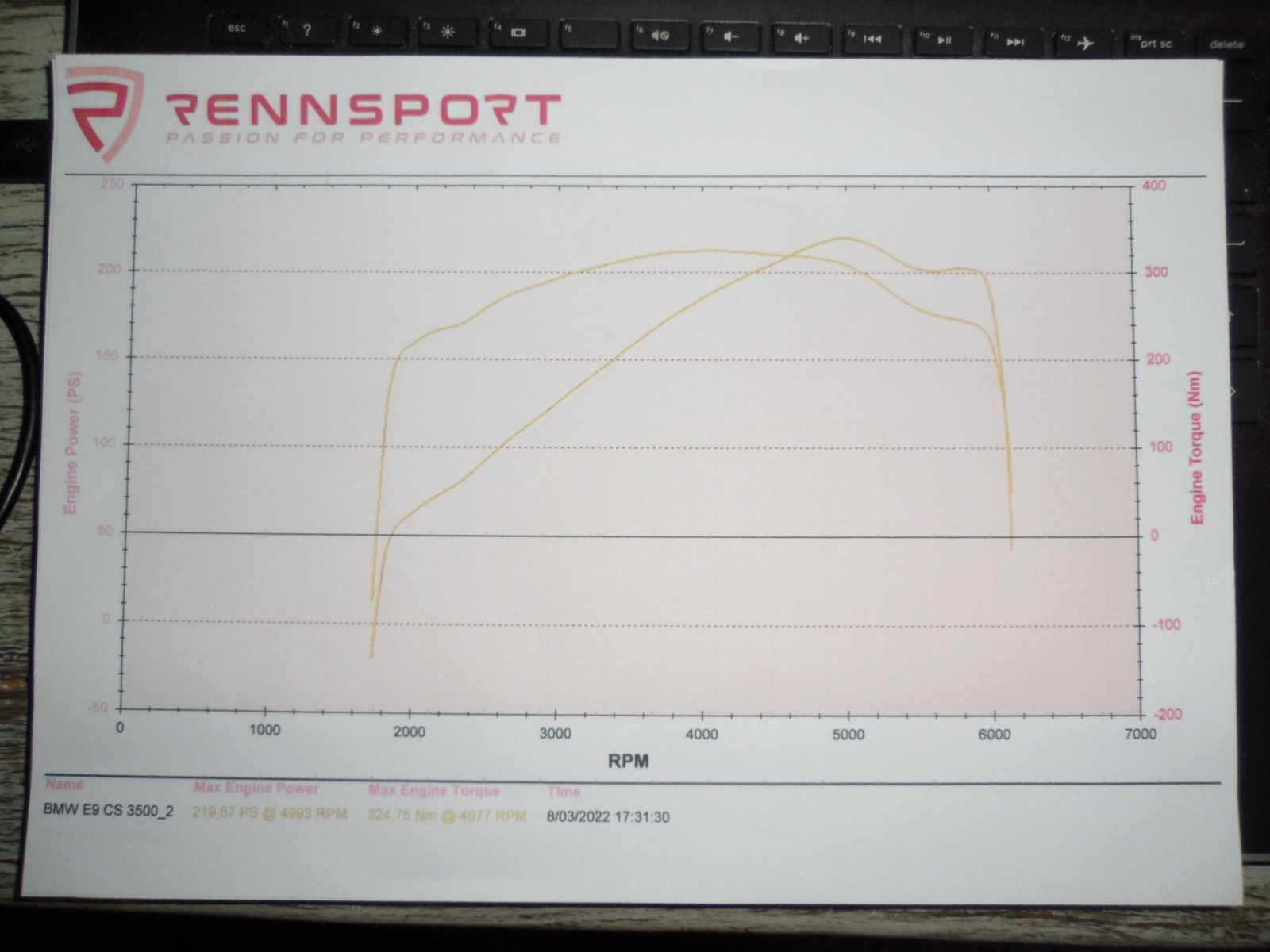This screenshot has height=952, width=1270.
Task: Click the BMW E9 CS 3500_2 name
Action: 108,811
